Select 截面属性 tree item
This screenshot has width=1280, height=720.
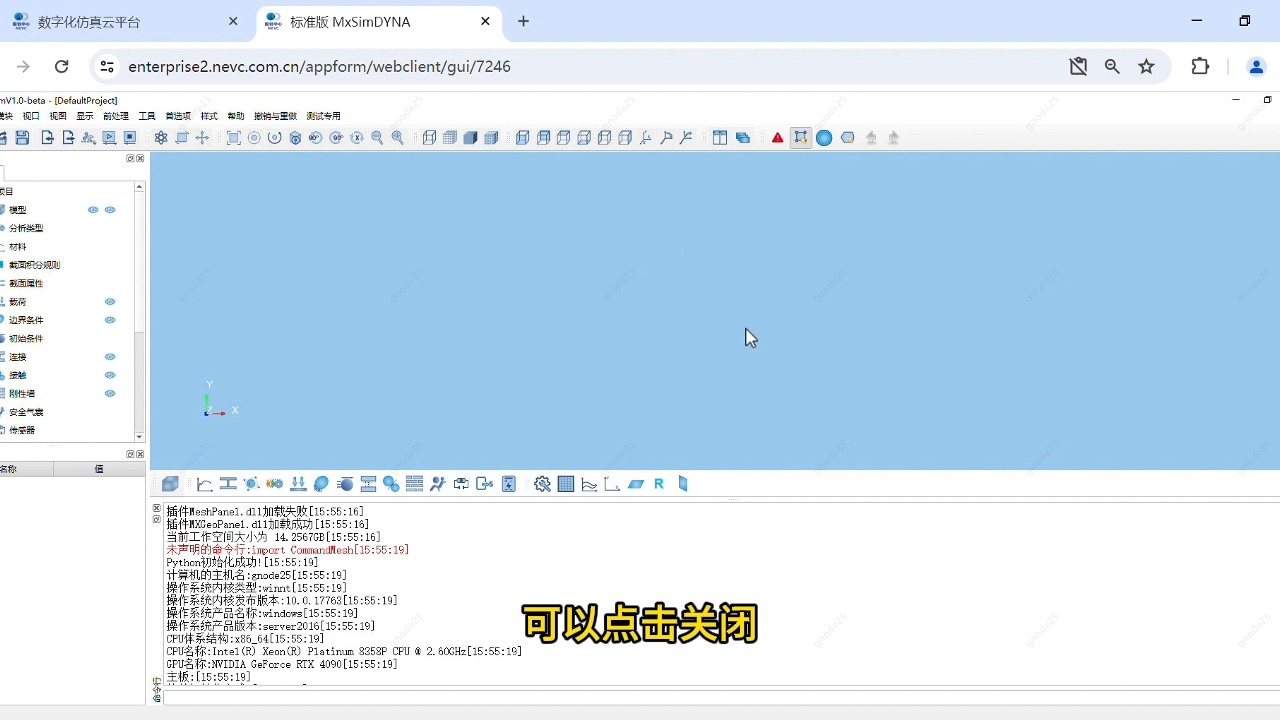(26, 283)
